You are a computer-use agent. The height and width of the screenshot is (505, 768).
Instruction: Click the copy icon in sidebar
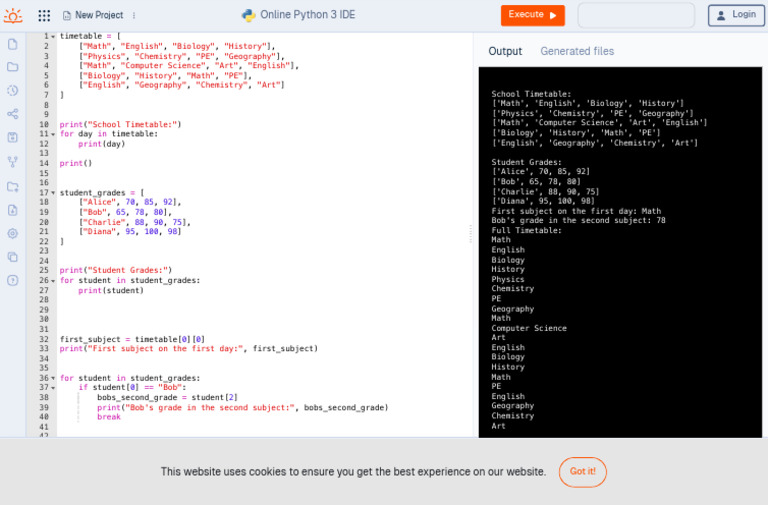pos(13,257)
